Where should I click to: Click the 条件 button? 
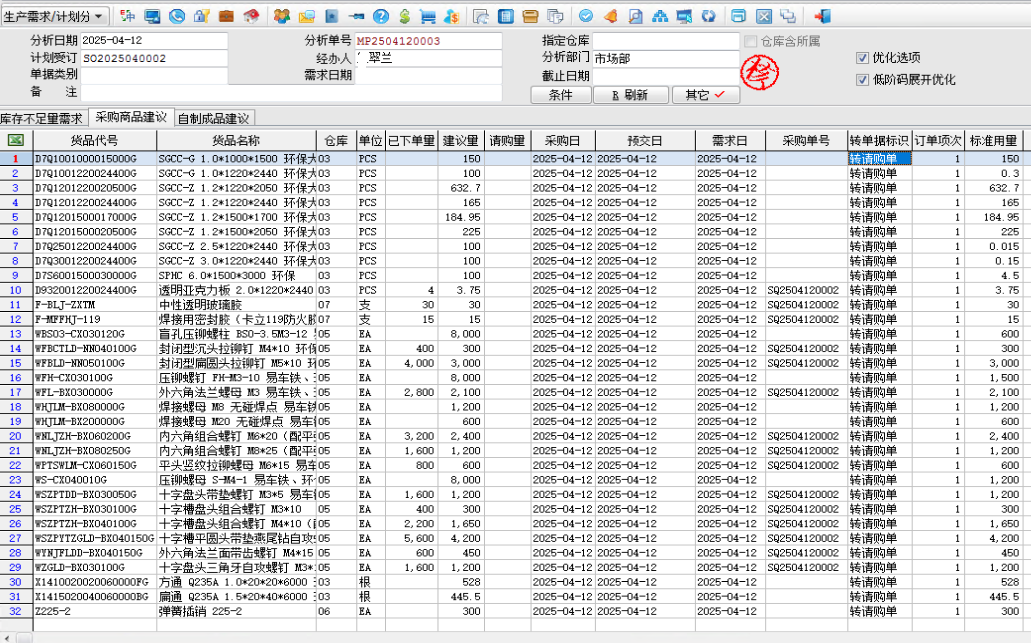pos(561,95)
